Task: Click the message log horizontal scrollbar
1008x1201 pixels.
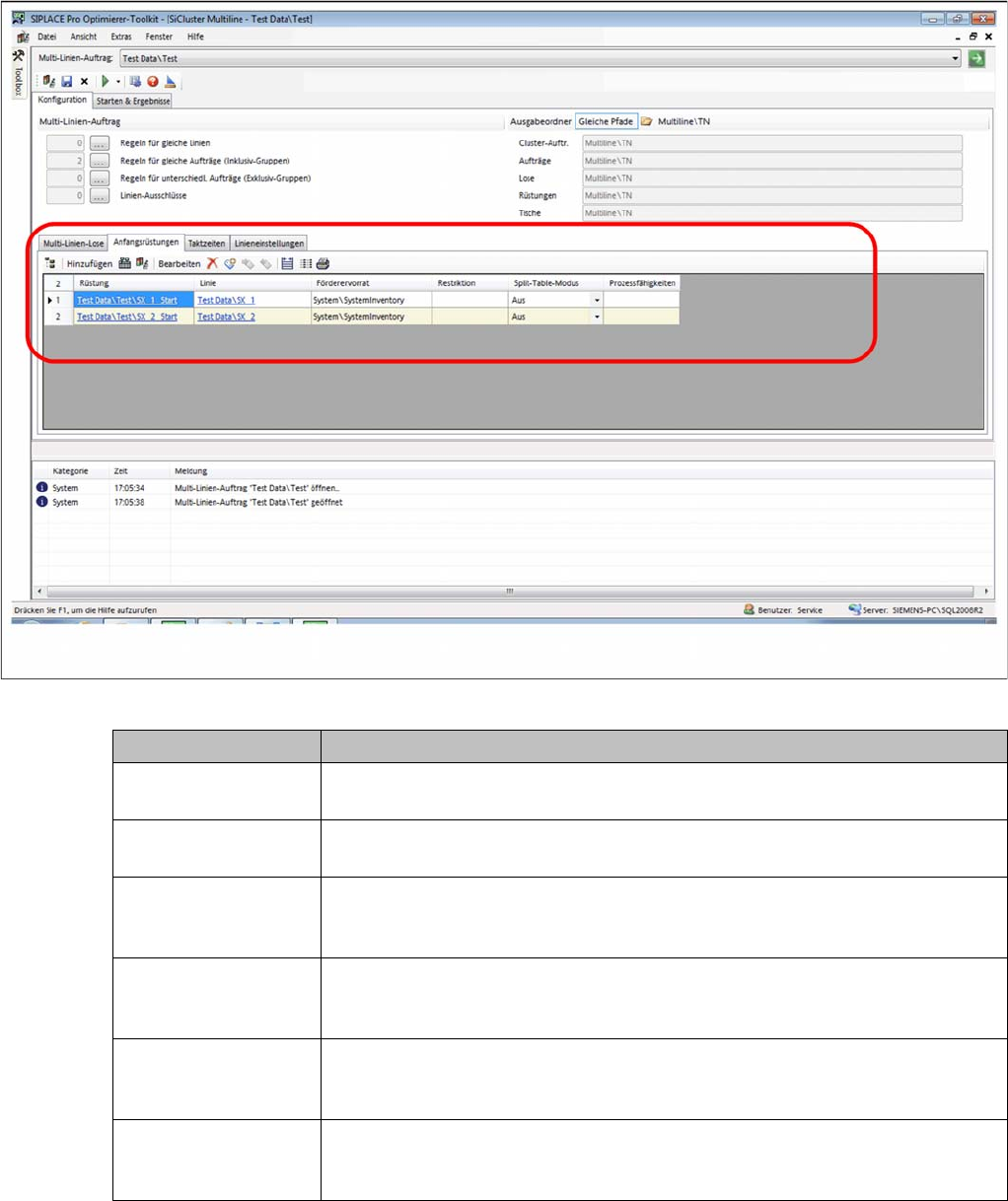Action: point(512,591)
